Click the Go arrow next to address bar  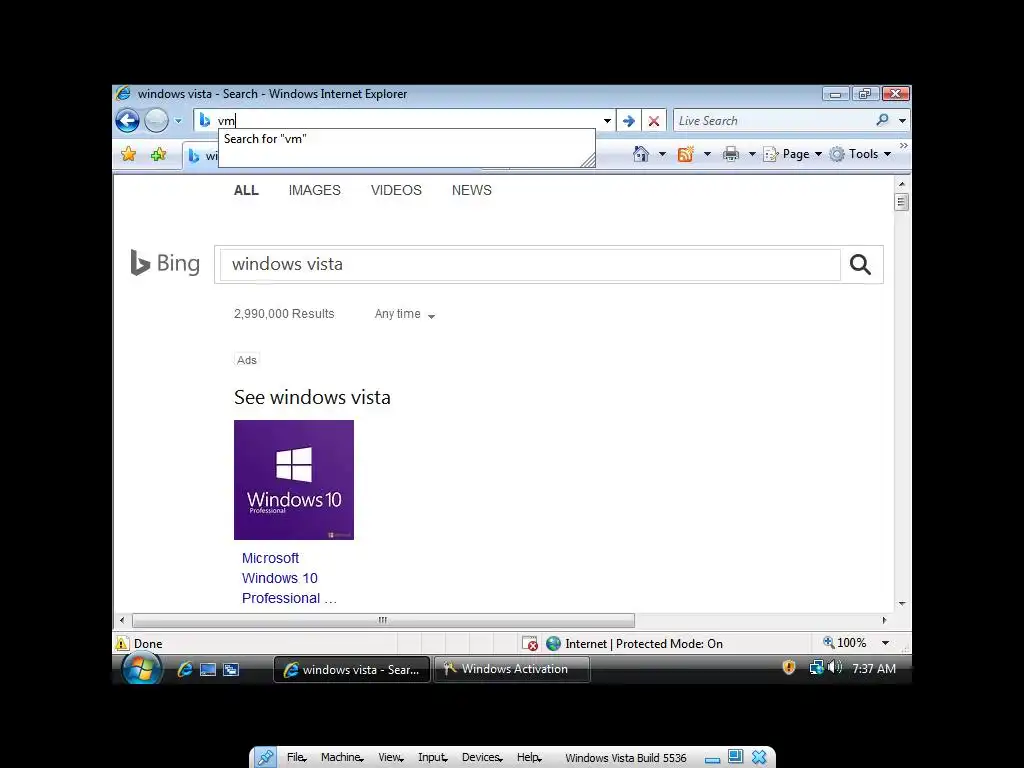[x=628, y=121]
